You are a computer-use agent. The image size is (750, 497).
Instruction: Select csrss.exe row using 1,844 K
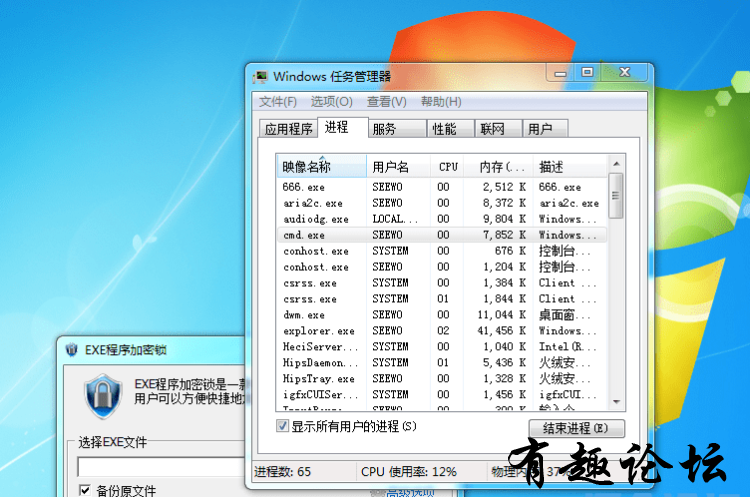(442, 298)
